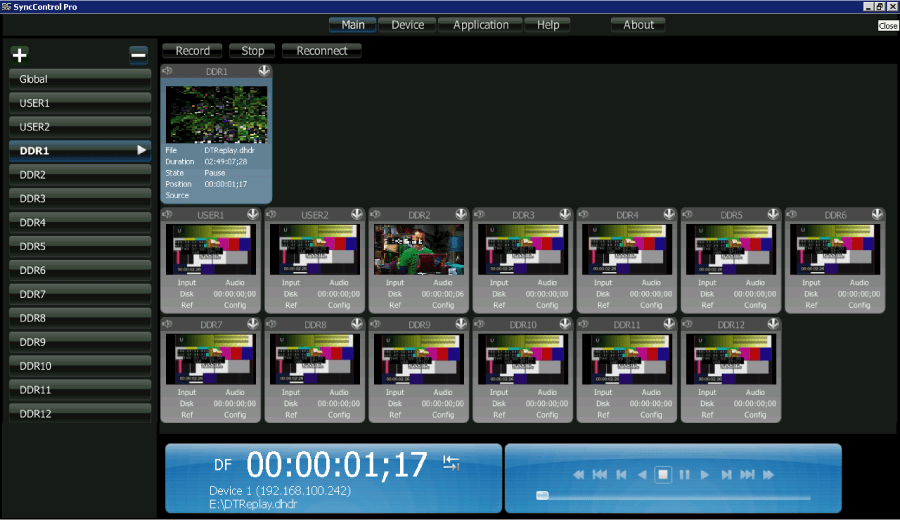Select USER1 in the left sidebar
The image size is (900, 520).
pyautogui.click(x=80, y=103)
